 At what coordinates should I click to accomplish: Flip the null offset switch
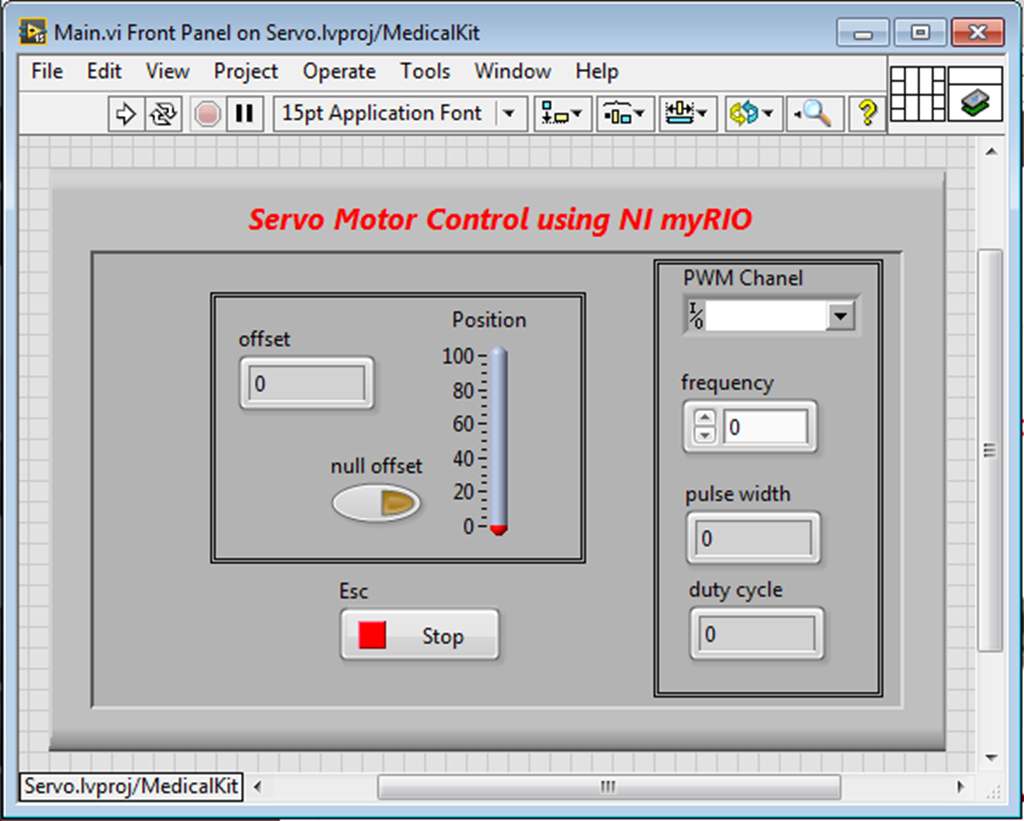377,503
